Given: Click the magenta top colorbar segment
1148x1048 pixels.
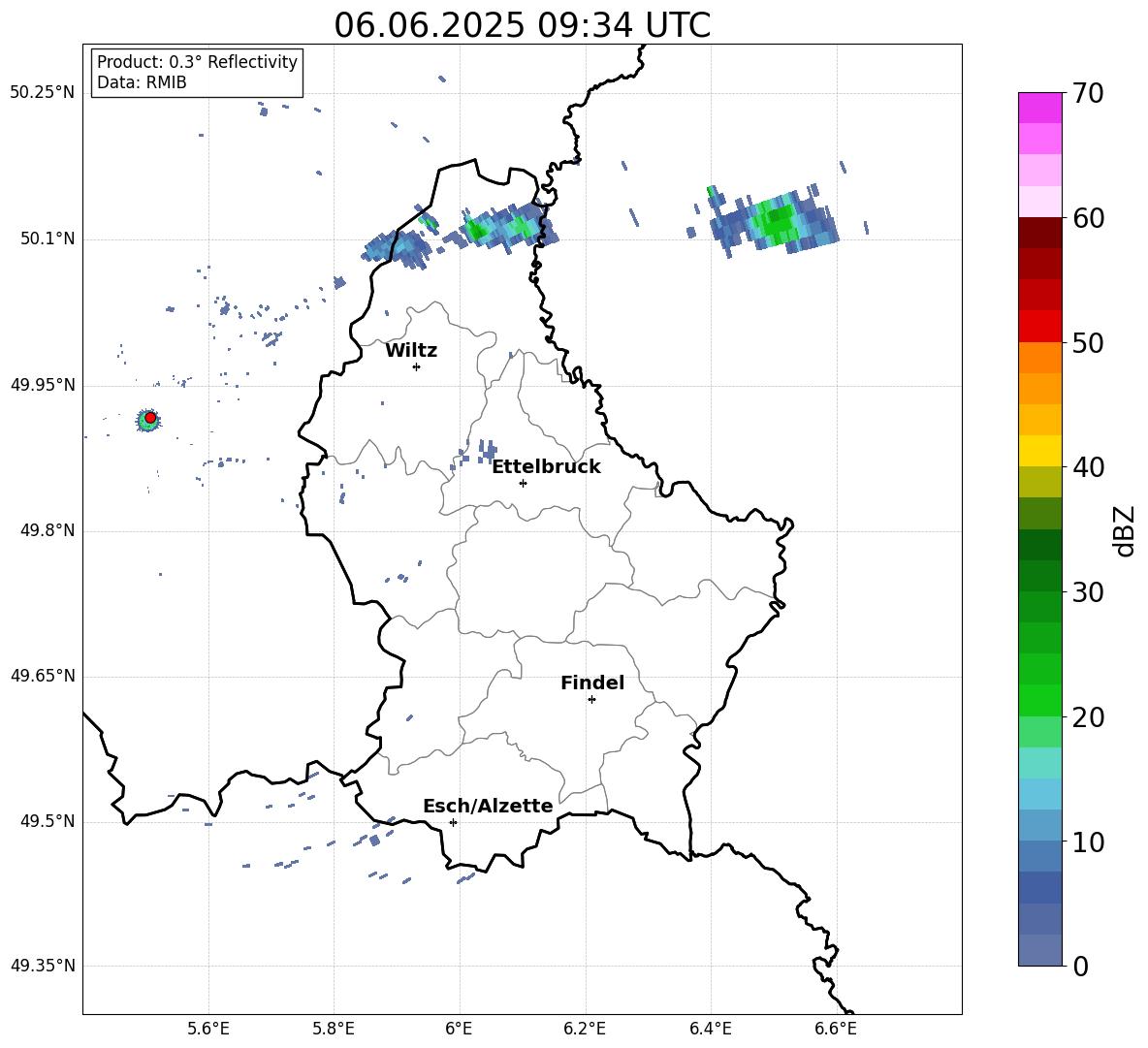Looking at the screenshot, I should click(x=1040, y=108).
